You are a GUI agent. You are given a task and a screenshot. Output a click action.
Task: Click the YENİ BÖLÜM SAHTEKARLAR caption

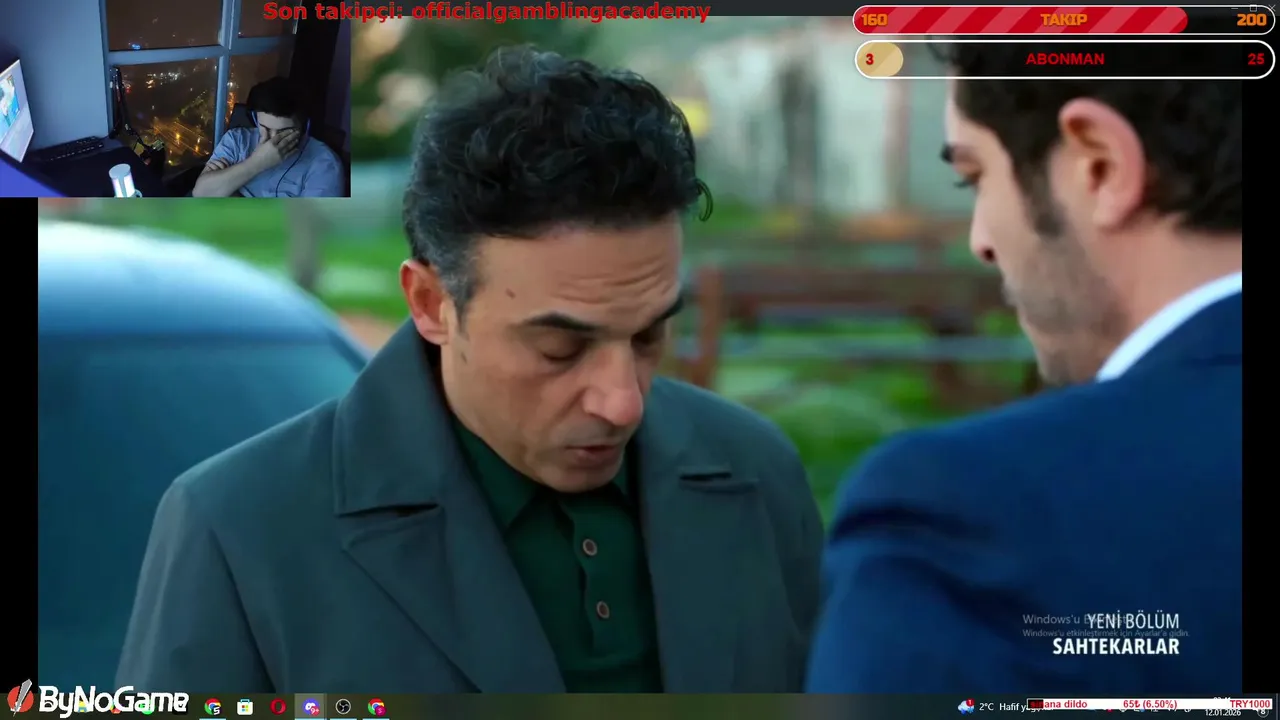click(x=1116, y=634)
